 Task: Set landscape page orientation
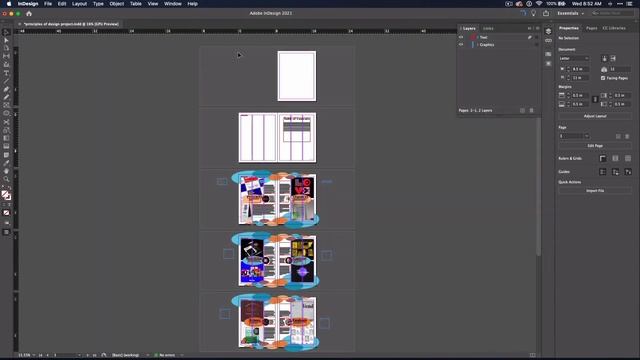click(x=613, y=58)
